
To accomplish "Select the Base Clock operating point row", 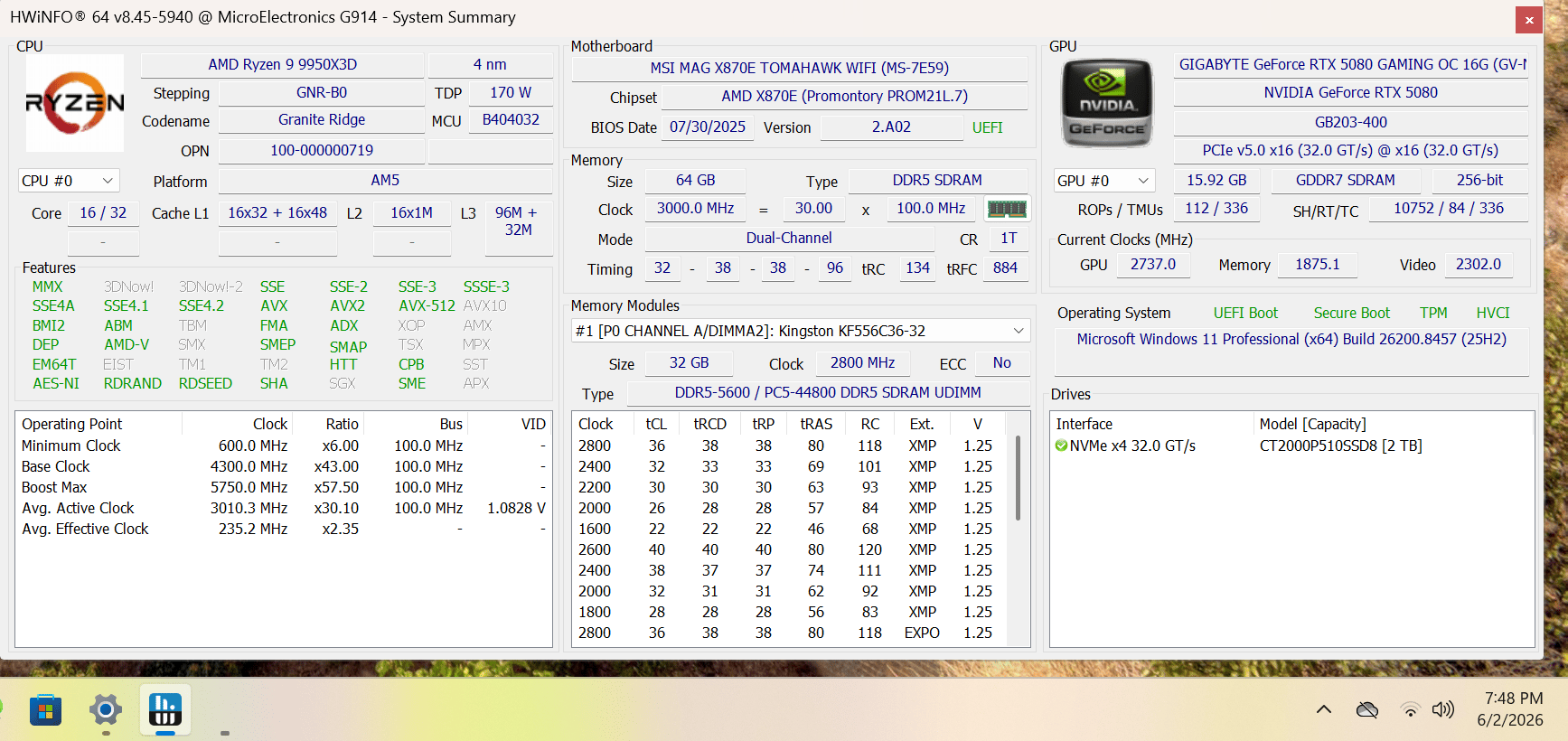I will pos(284,467).
